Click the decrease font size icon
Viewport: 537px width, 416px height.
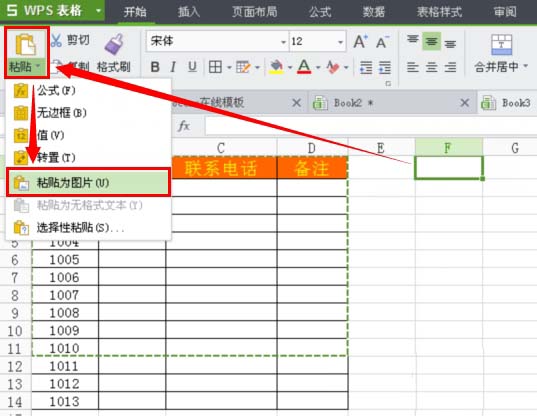point(382,42)
